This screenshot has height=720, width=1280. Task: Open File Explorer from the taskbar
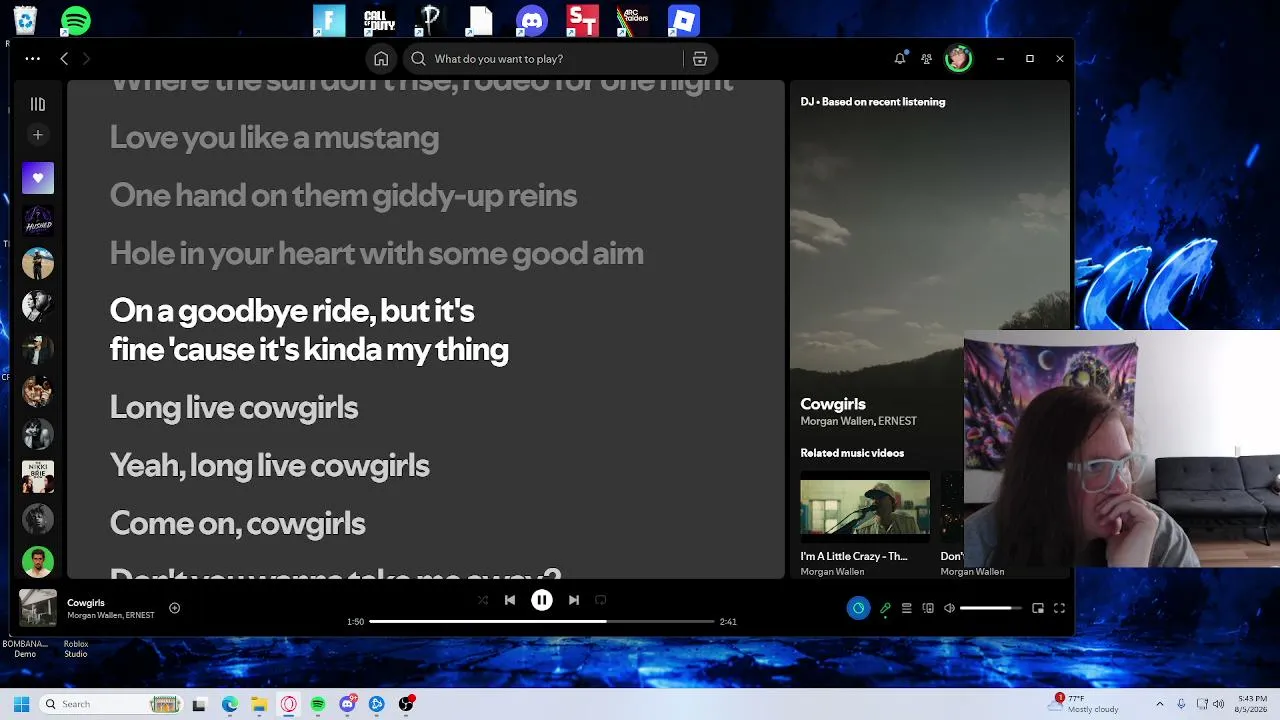tap(259, 704)
